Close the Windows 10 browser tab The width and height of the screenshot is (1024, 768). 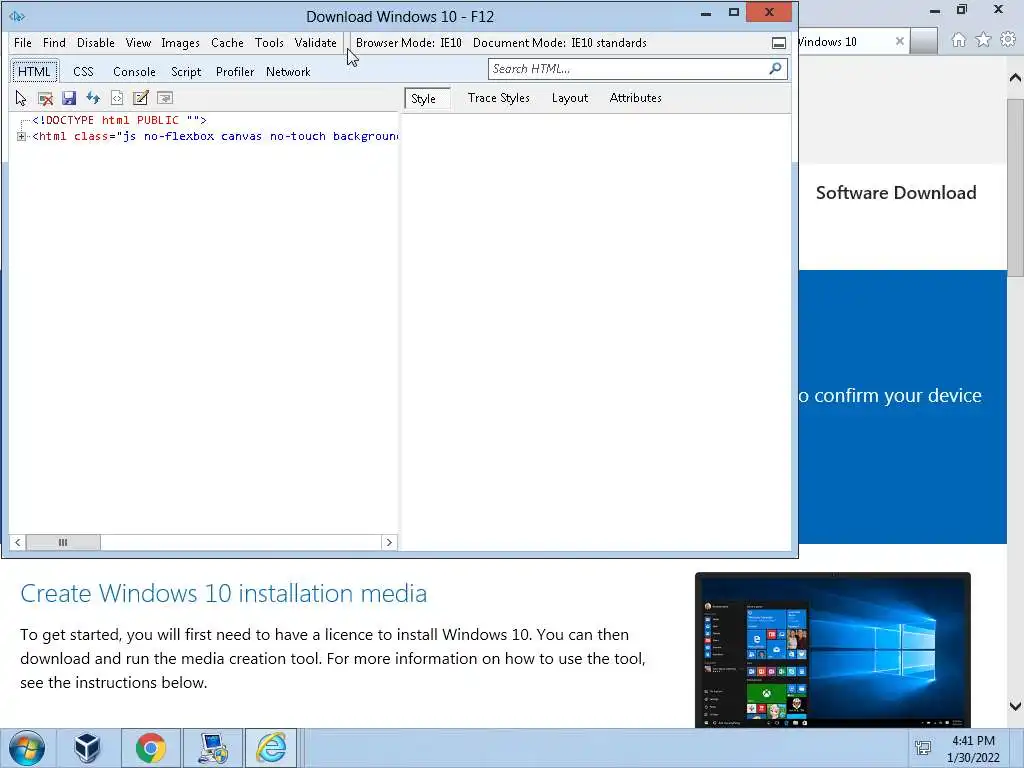(x=899, y=41)
